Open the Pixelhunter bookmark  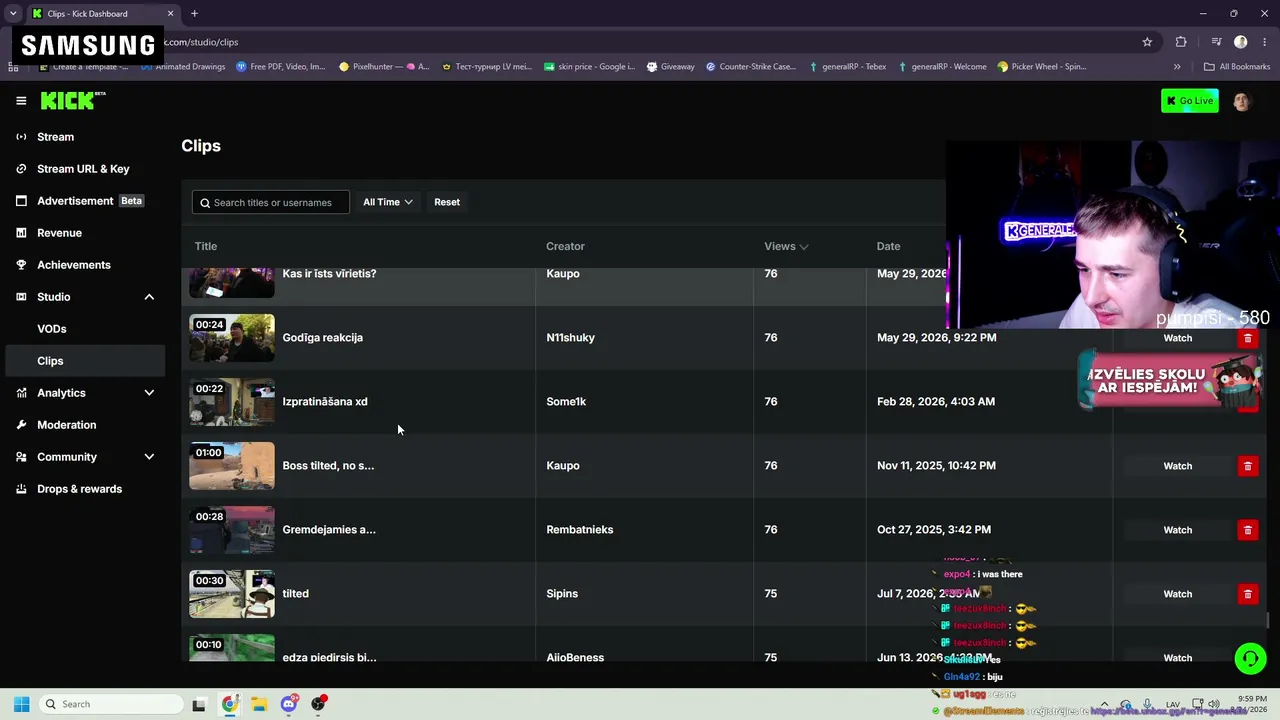click(x=384, y=67)
